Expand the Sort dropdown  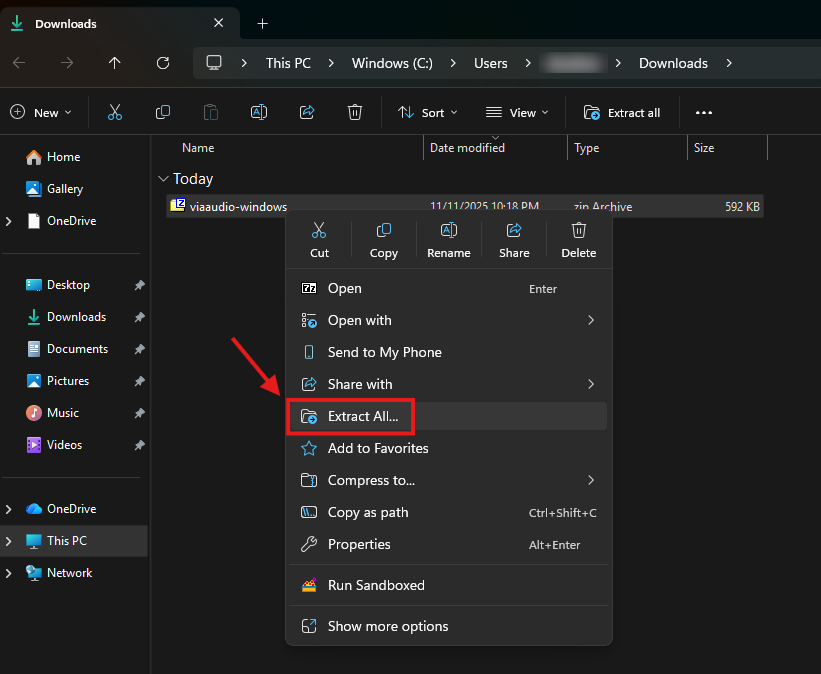428,113
